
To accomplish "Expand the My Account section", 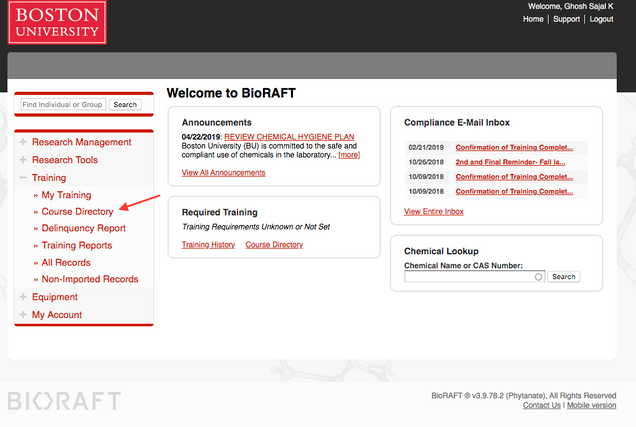I will (23, 315).
